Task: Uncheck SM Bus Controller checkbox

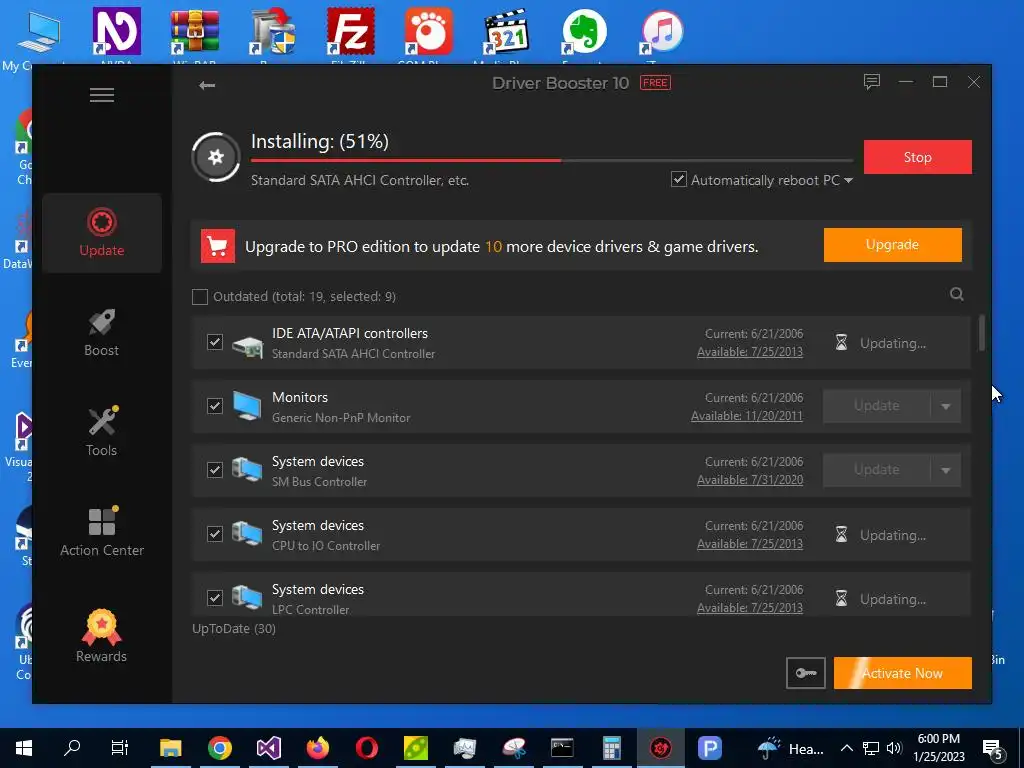Action: tap(215, 470)
